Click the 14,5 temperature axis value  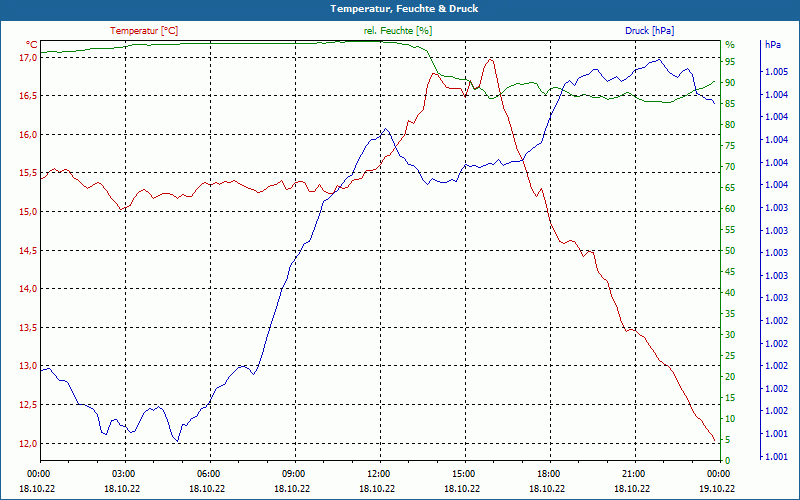28,251
